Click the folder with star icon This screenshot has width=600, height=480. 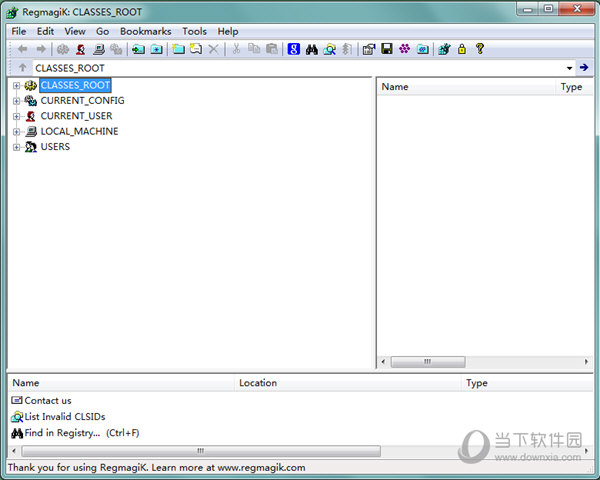pyautogui.click(x=156, y=49)
